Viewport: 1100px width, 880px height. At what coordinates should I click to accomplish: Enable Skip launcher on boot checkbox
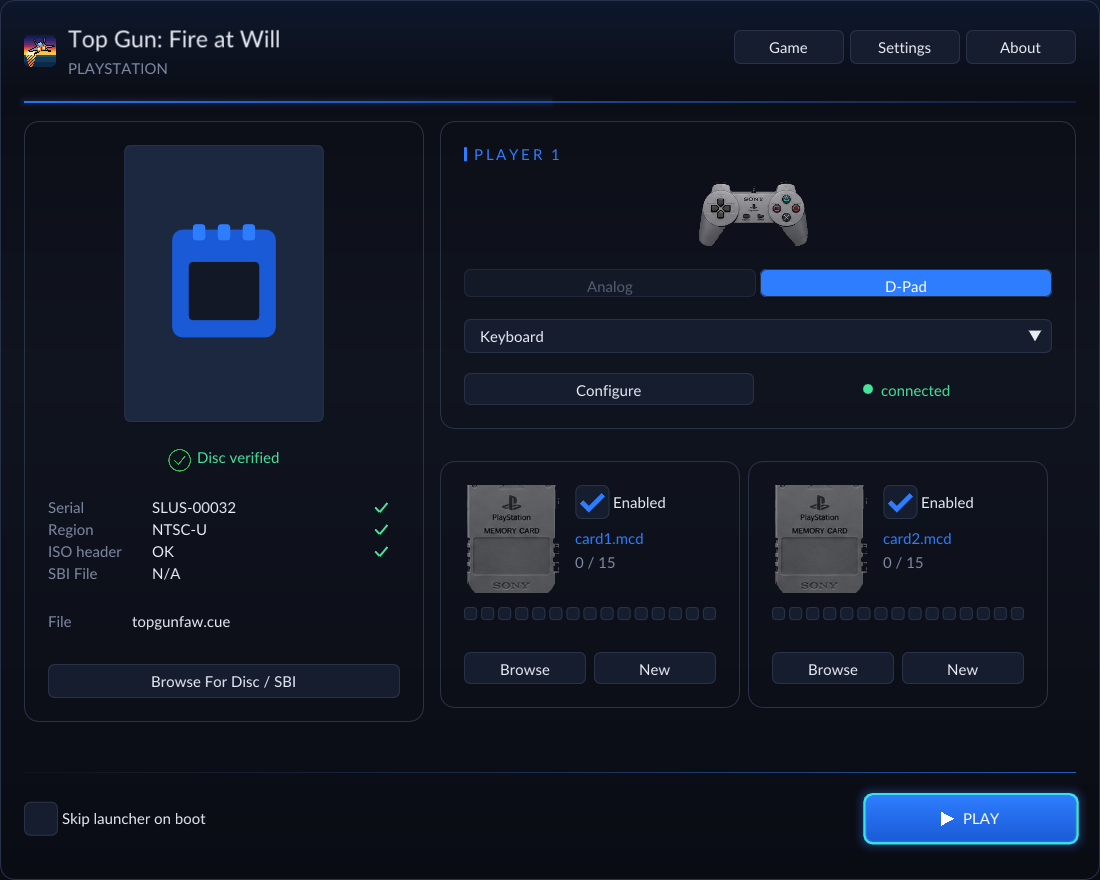pos(41,818)
